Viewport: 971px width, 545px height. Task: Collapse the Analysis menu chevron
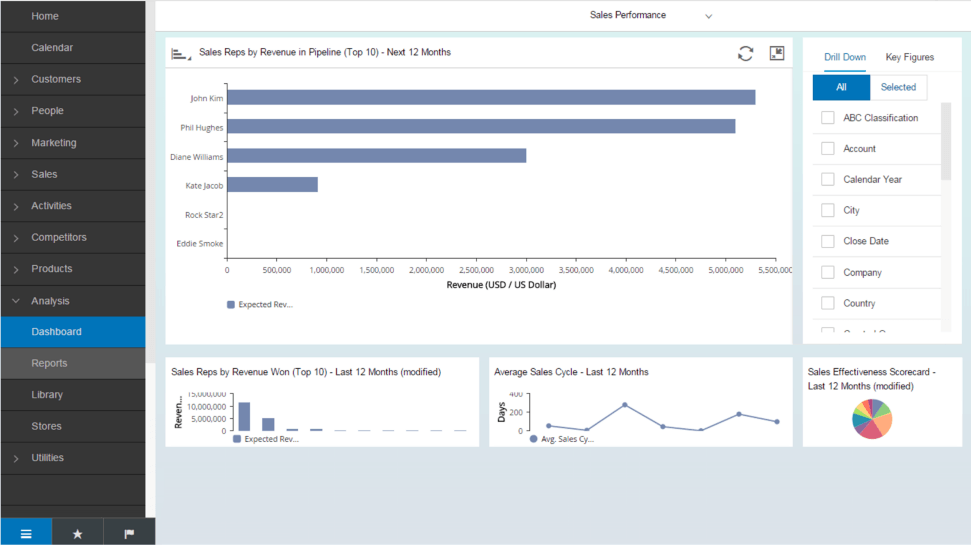pos(16,301)
